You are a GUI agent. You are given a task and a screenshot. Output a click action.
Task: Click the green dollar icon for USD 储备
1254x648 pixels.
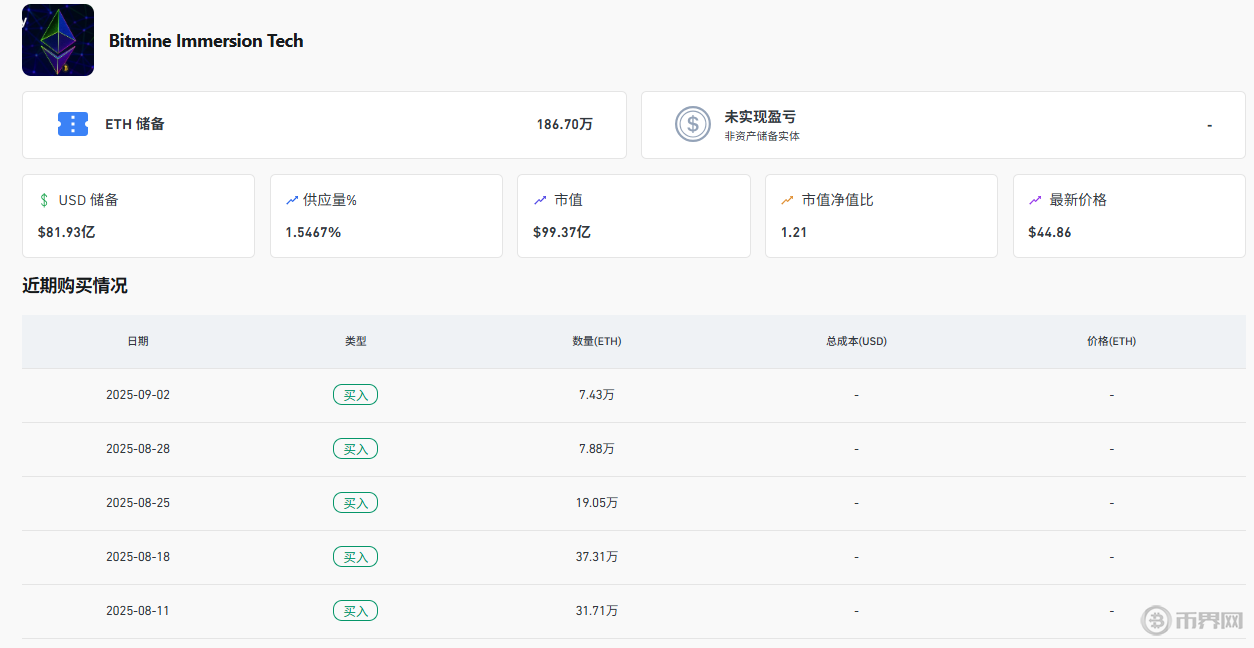click(44, 200)
